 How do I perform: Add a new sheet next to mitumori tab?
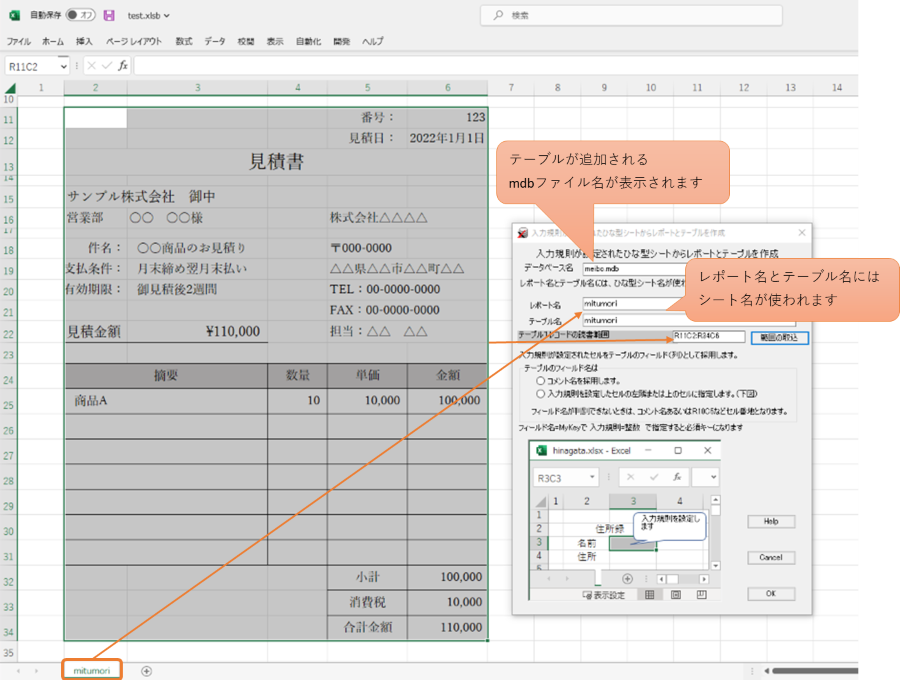pyautogui.click(x=146, y=671)
